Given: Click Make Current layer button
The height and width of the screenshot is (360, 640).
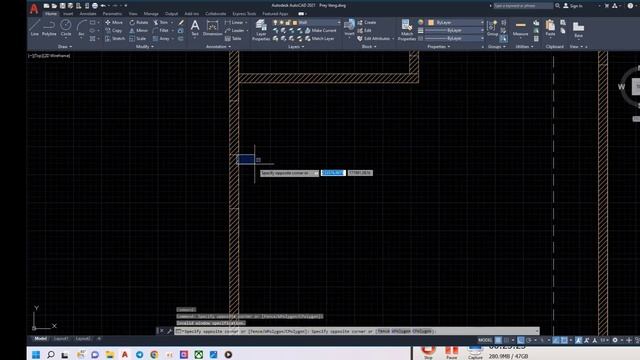Looking at the screenshot, I should tap(321, 31).
